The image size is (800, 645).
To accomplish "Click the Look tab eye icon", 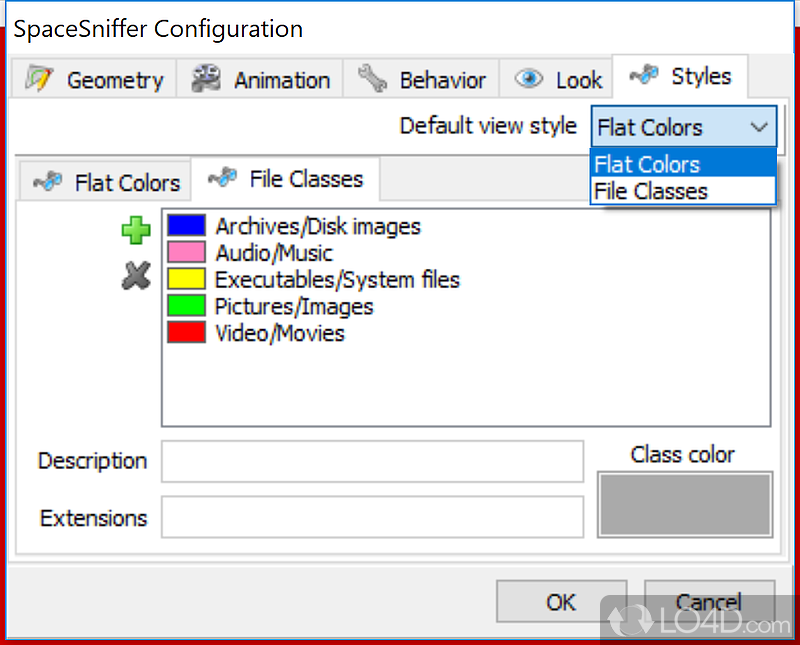I will (529, 79).
